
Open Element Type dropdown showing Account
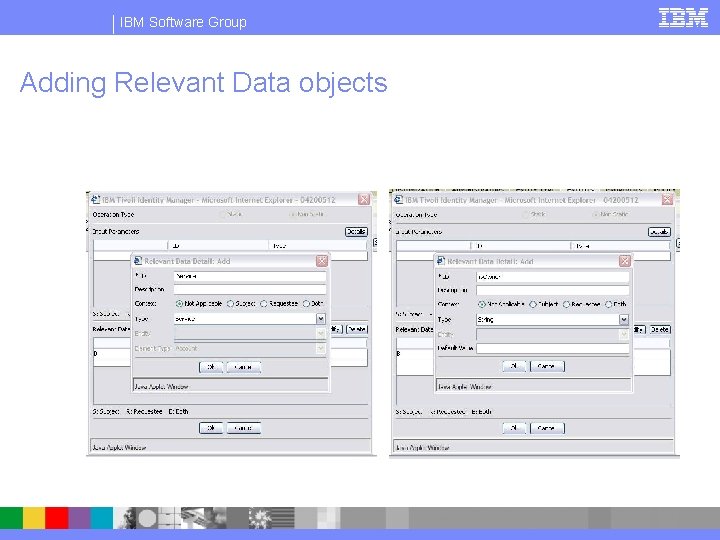click(x=321, y=349)
